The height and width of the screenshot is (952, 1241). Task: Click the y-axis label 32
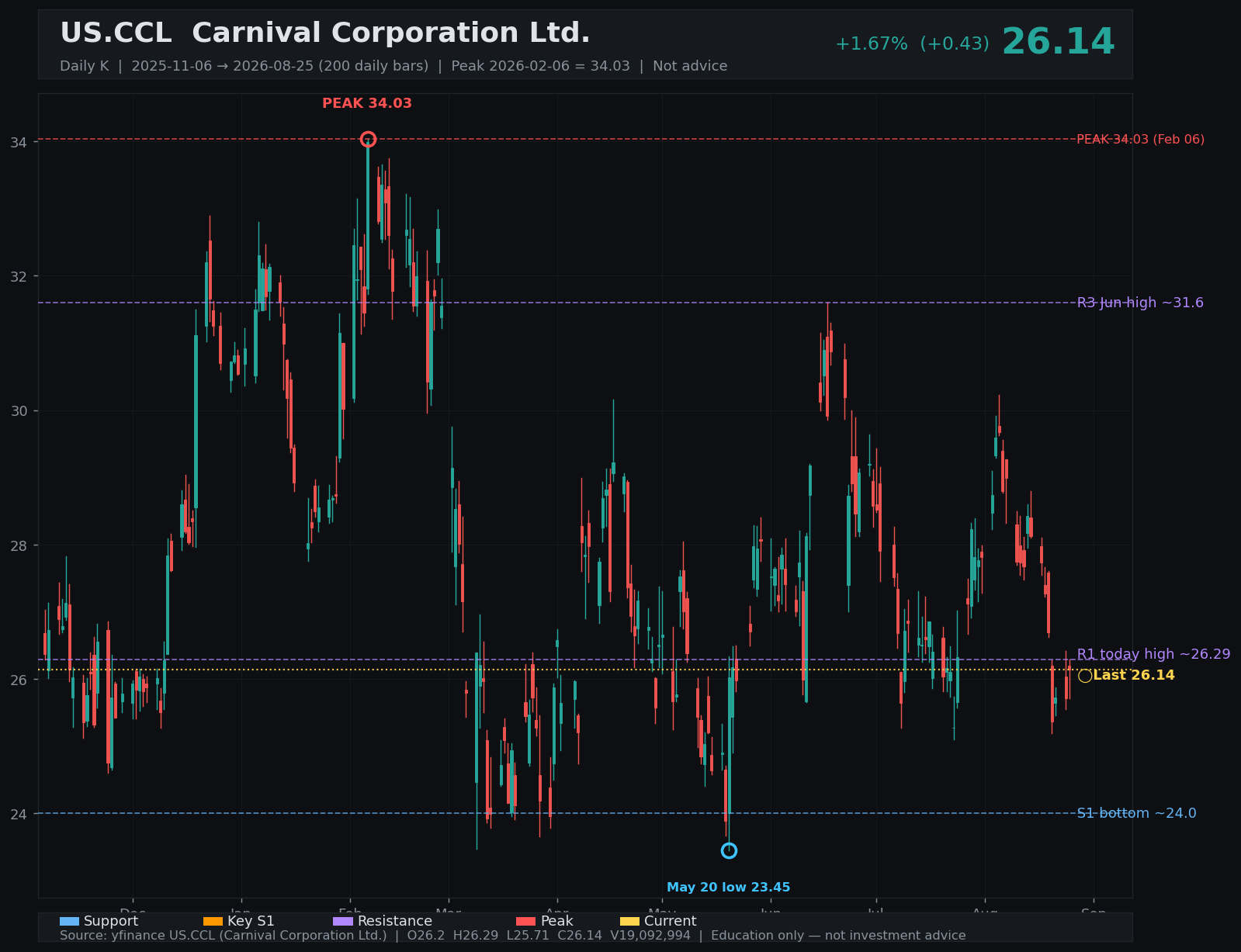[x=19, y=276]
